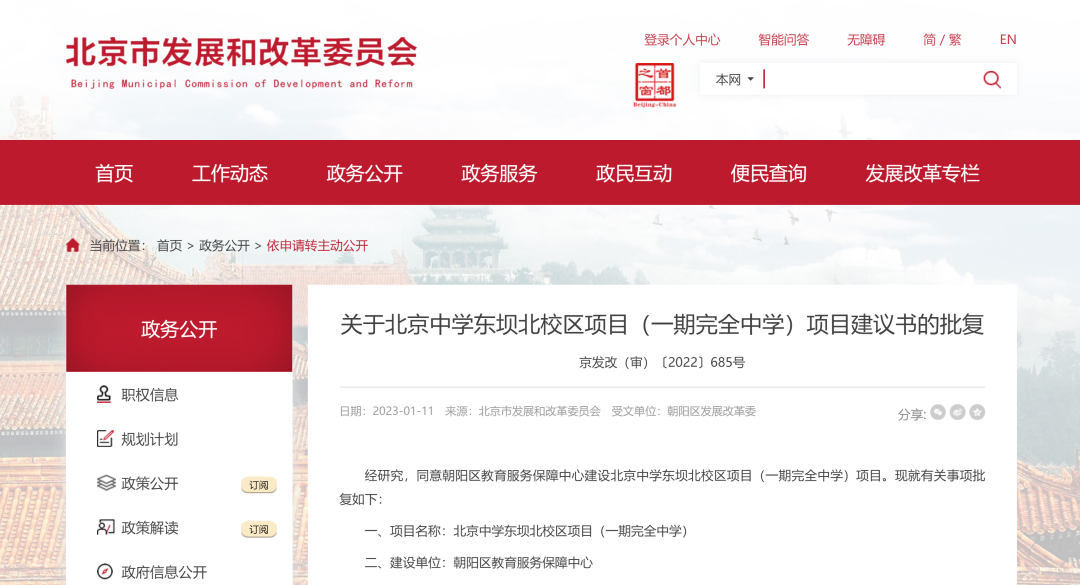Image resolution: width=1080 pixels, height=585 pixels.
Task: Share article via Weibo icon
Action: (958, 412)
